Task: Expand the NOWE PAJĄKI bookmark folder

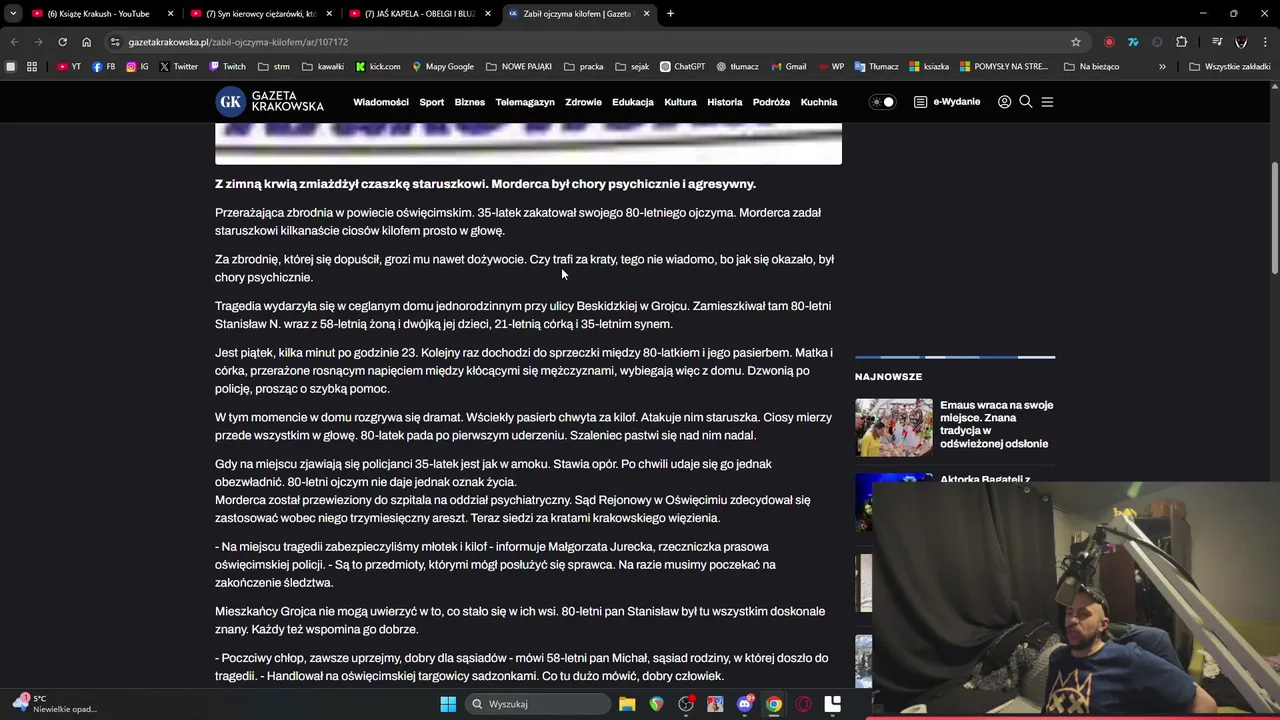Action: (519, 67)
